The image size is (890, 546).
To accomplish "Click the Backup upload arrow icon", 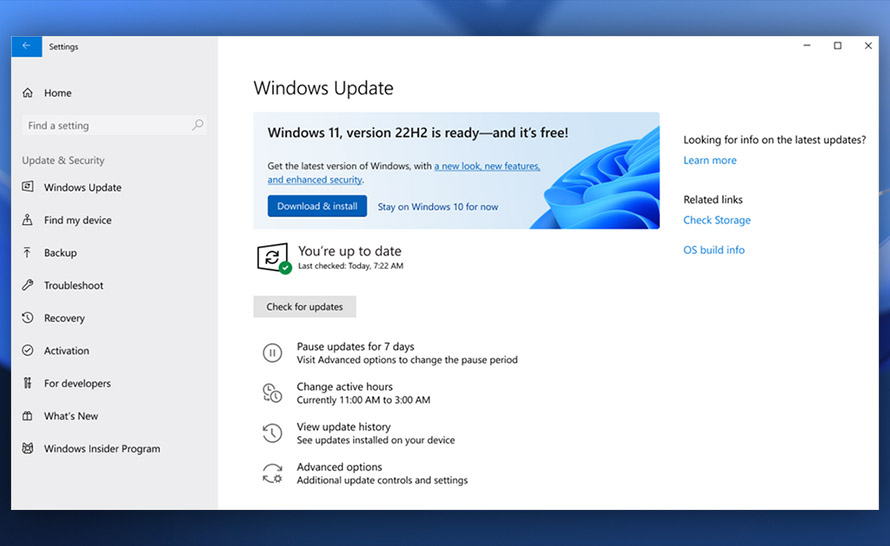I will click(27, 253).
